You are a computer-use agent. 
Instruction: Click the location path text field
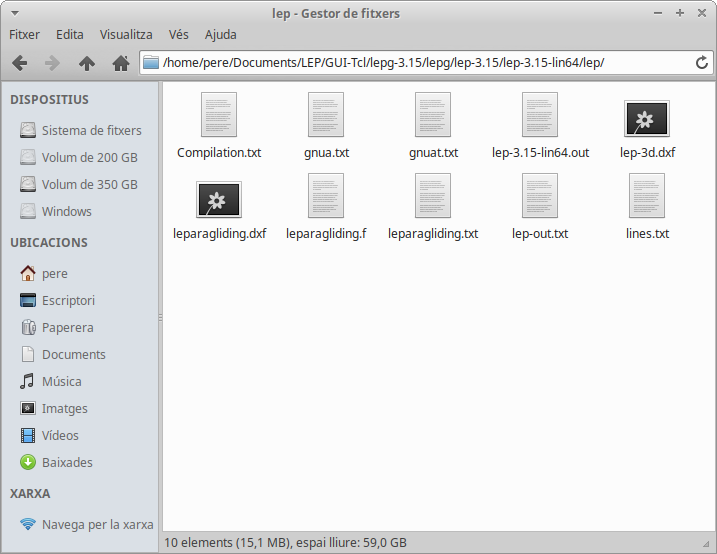(425, 62)
